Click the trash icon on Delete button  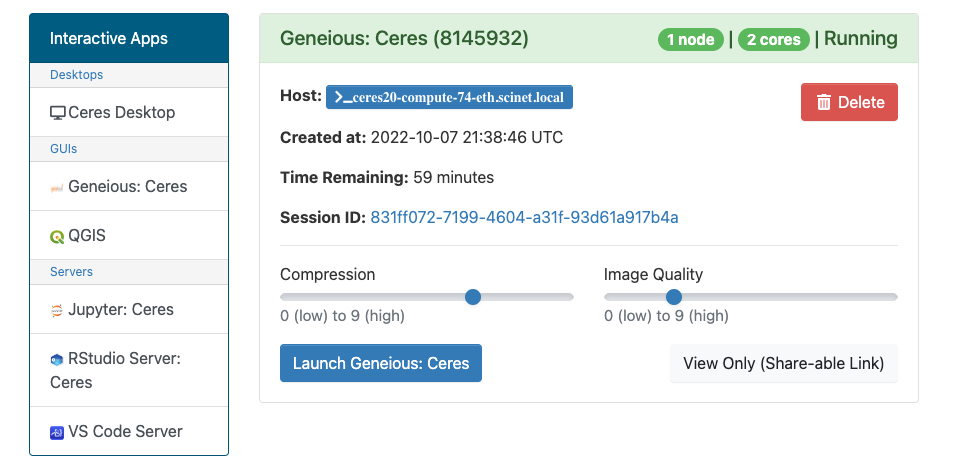pos(824,102)
